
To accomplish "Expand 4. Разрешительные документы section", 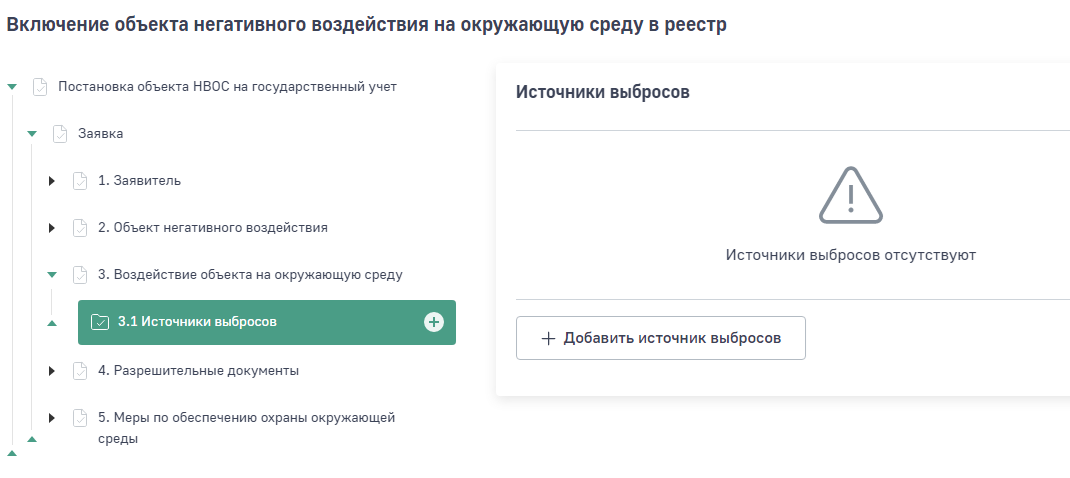I will tap(52, 371).
